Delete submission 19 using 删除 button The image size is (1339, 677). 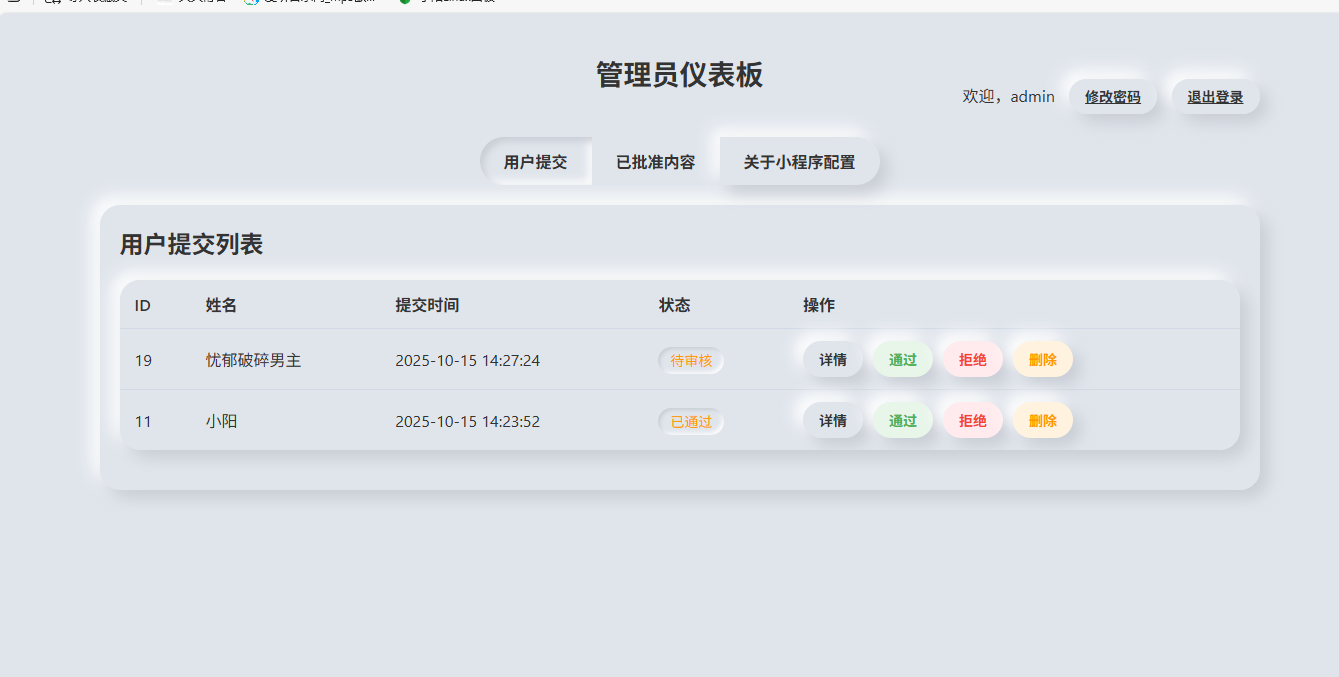[1041, 359]
